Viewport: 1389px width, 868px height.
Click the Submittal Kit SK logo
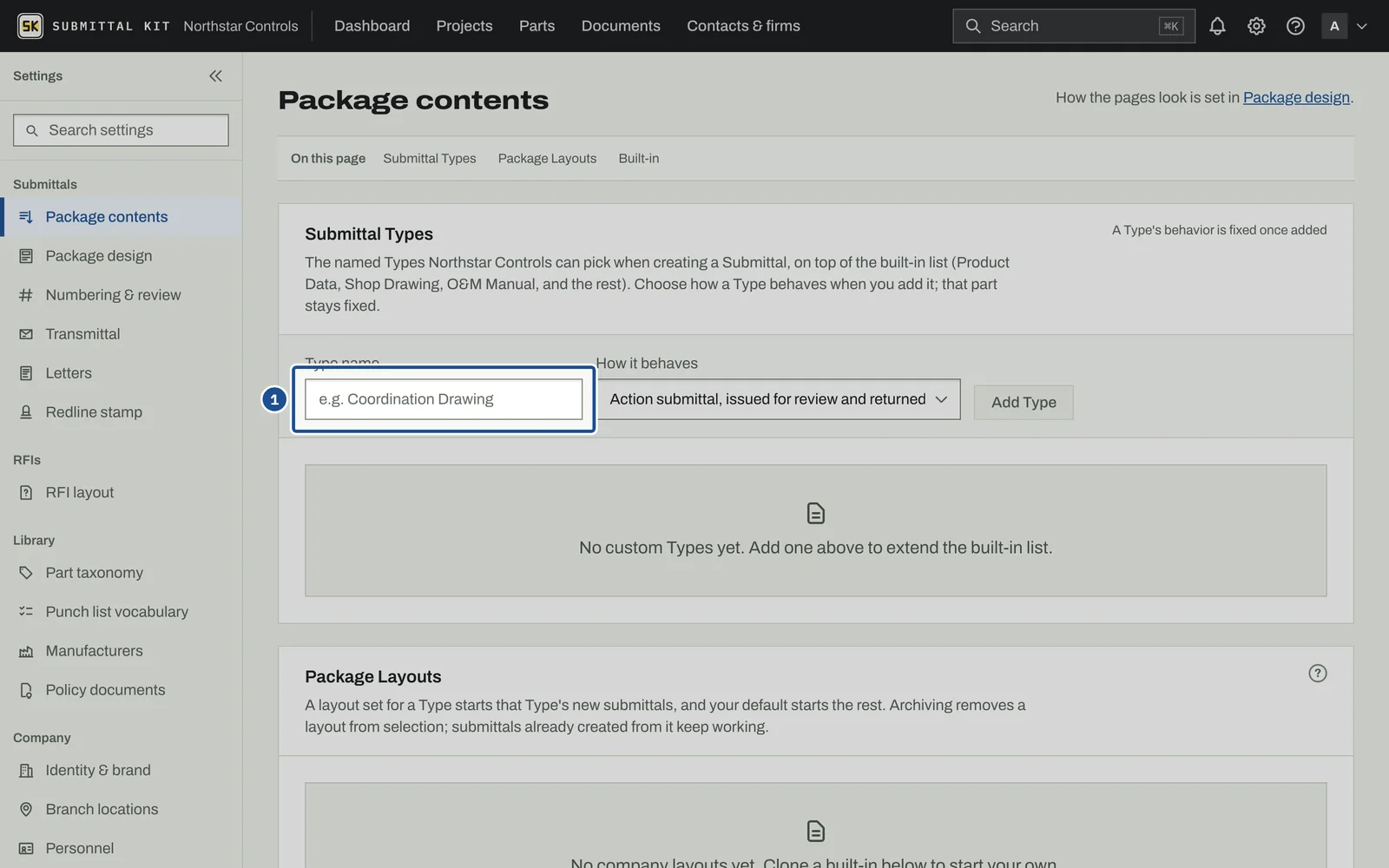[30, 26]
